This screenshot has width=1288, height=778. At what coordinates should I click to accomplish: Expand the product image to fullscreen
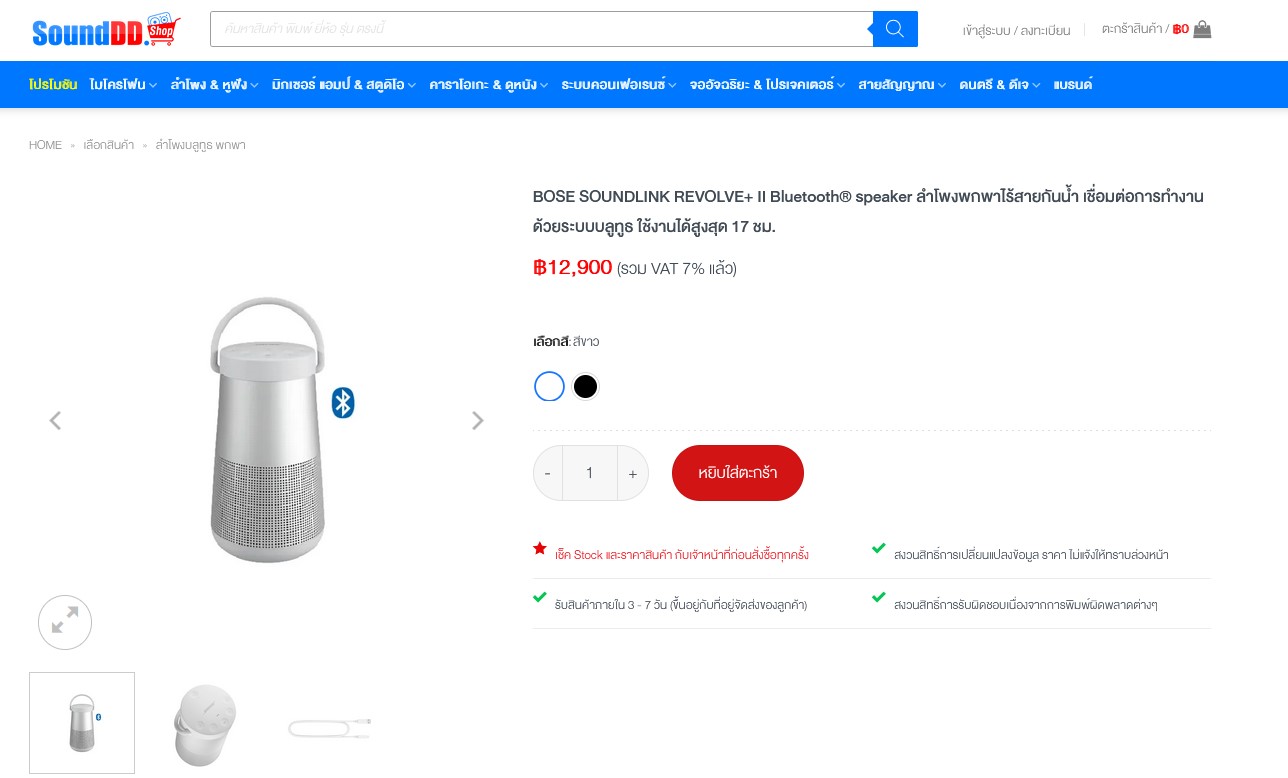pos(65,622)
